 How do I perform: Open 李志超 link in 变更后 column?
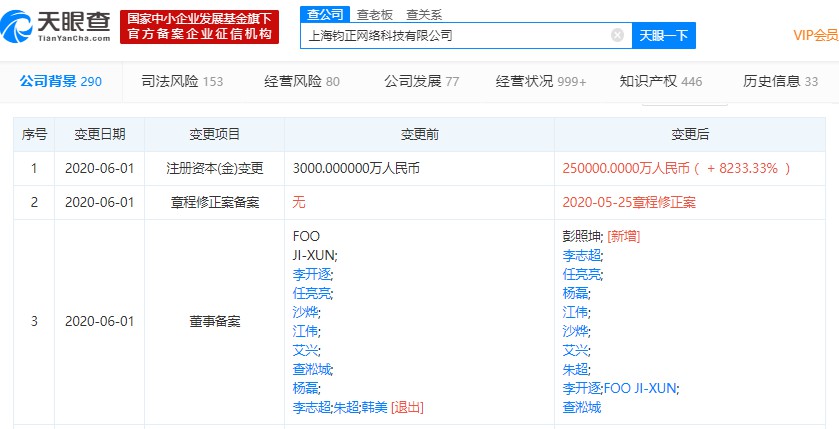click(582, 256)
